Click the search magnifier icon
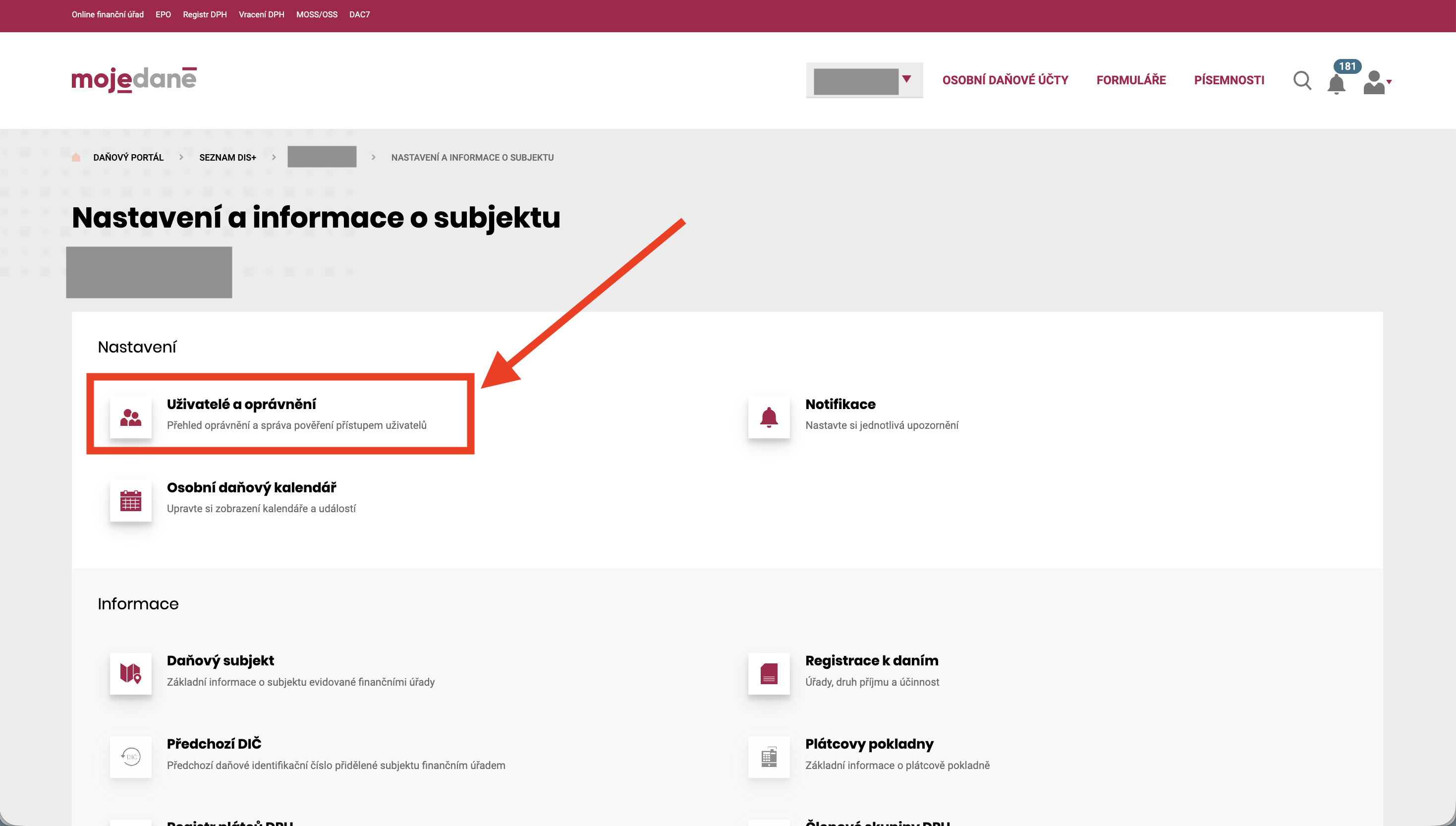Screen dimensions: 1456x826 click(x=1302, y=80)
